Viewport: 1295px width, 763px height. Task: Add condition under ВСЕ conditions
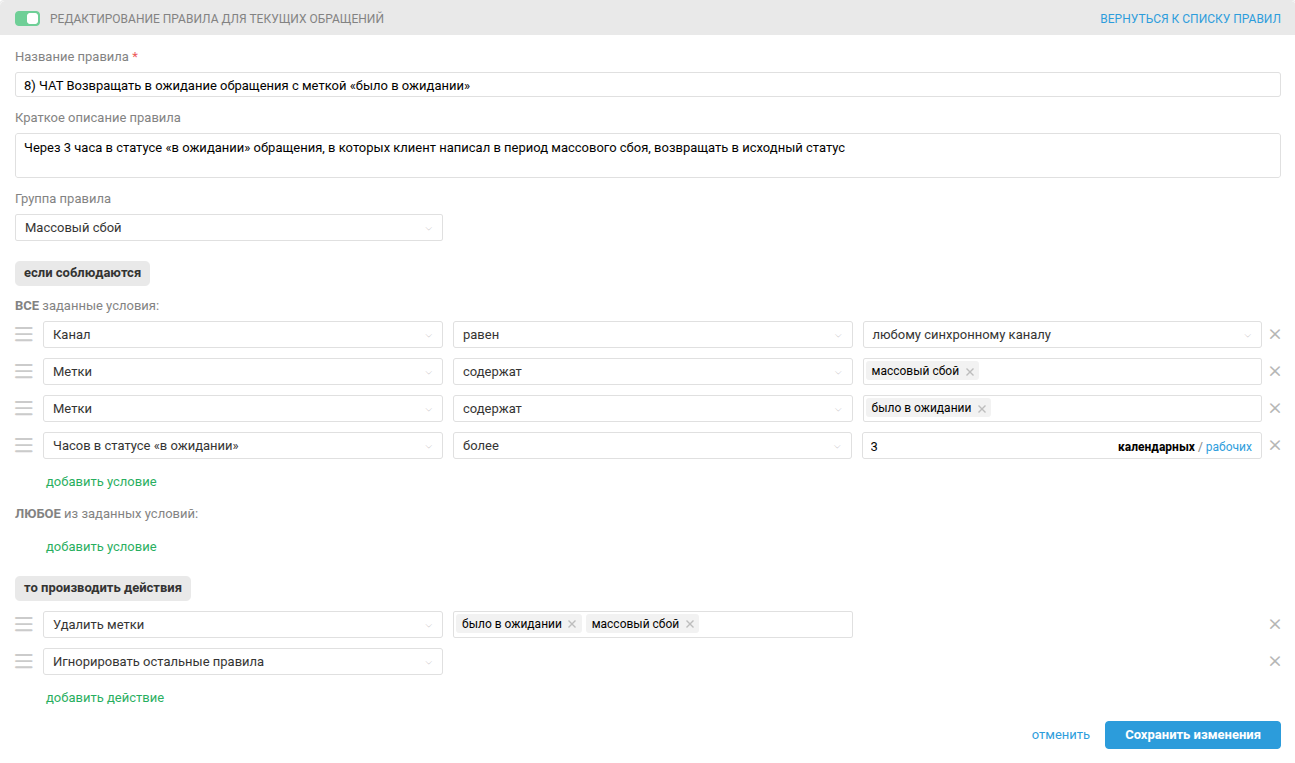[101, 482]
